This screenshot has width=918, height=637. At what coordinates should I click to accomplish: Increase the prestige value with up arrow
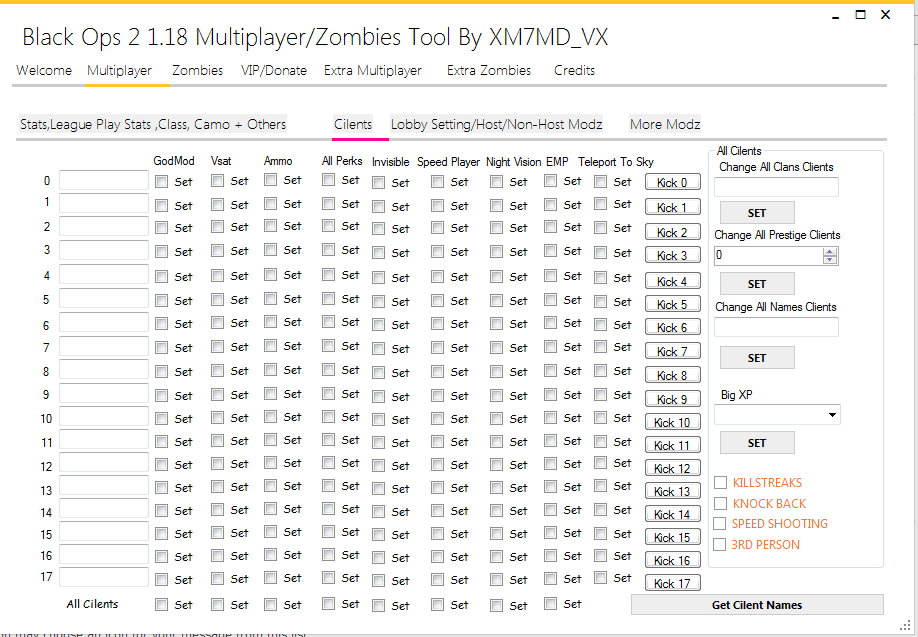coord(830,252)
